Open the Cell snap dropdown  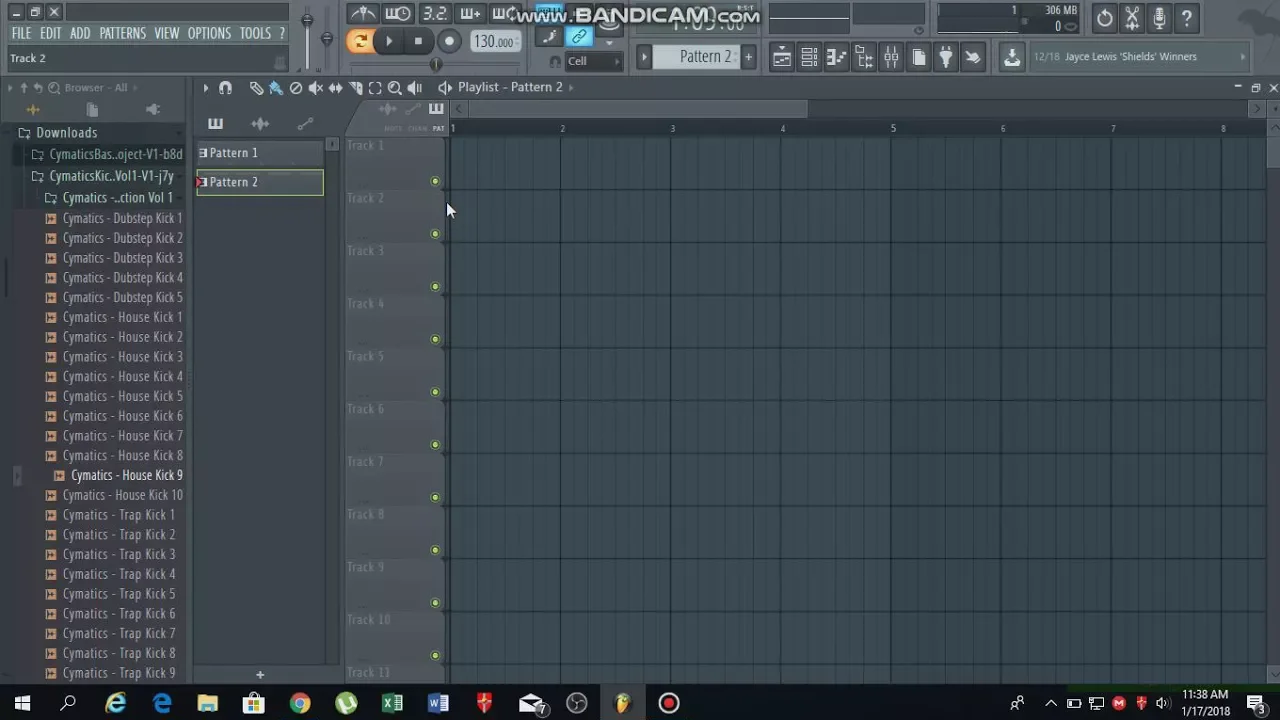[592, 61]
